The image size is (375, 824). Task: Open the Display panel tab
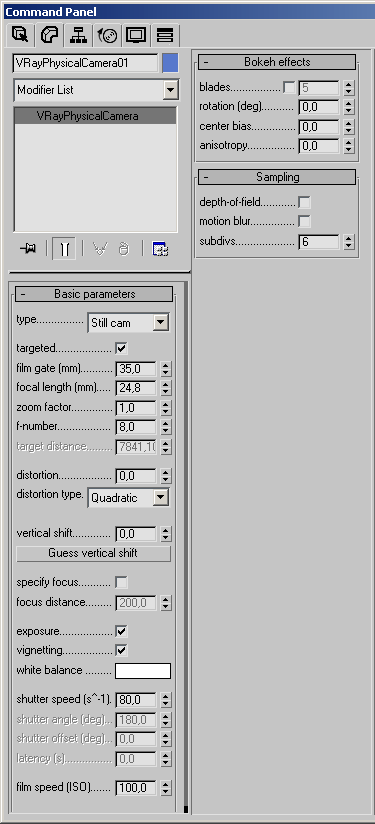[x=136, y=35]
